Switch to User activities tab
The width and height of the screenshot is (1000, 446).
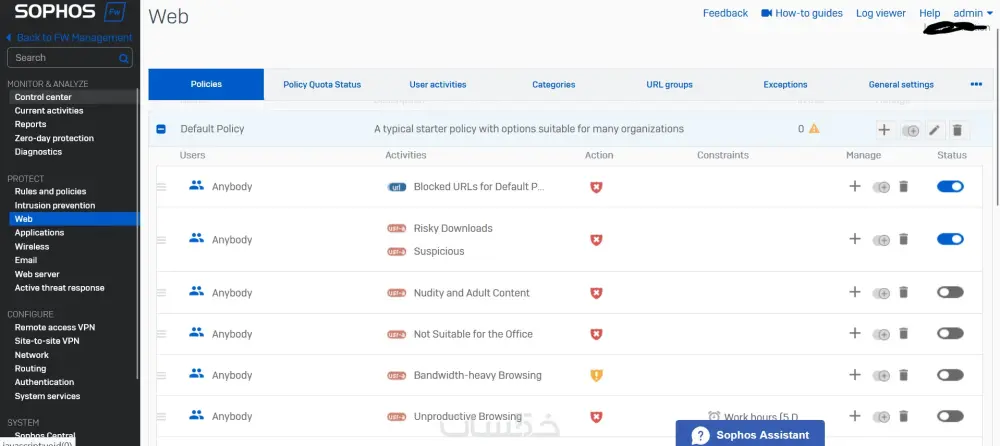[438, 84]
